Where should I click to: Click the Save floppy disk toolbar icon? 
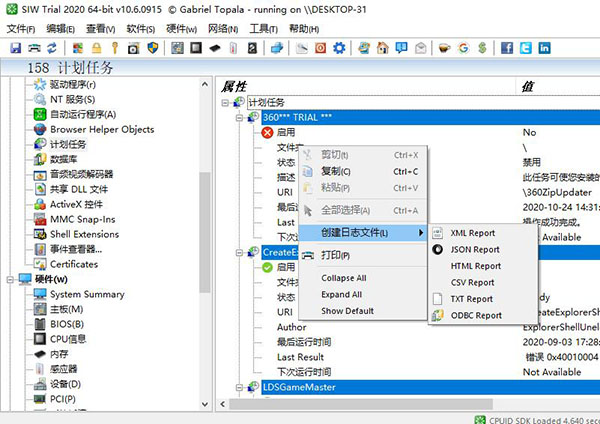click(x=15, y=48)
